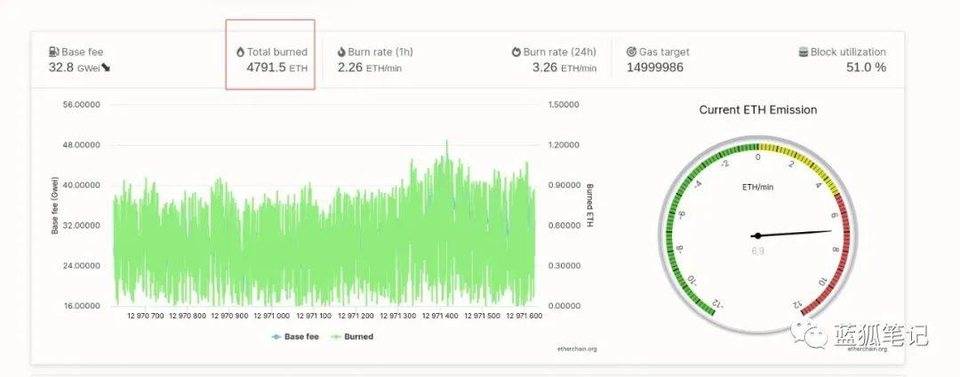Click the 14999986 gas target value
The image size is (960, 377).
(655, 67)
